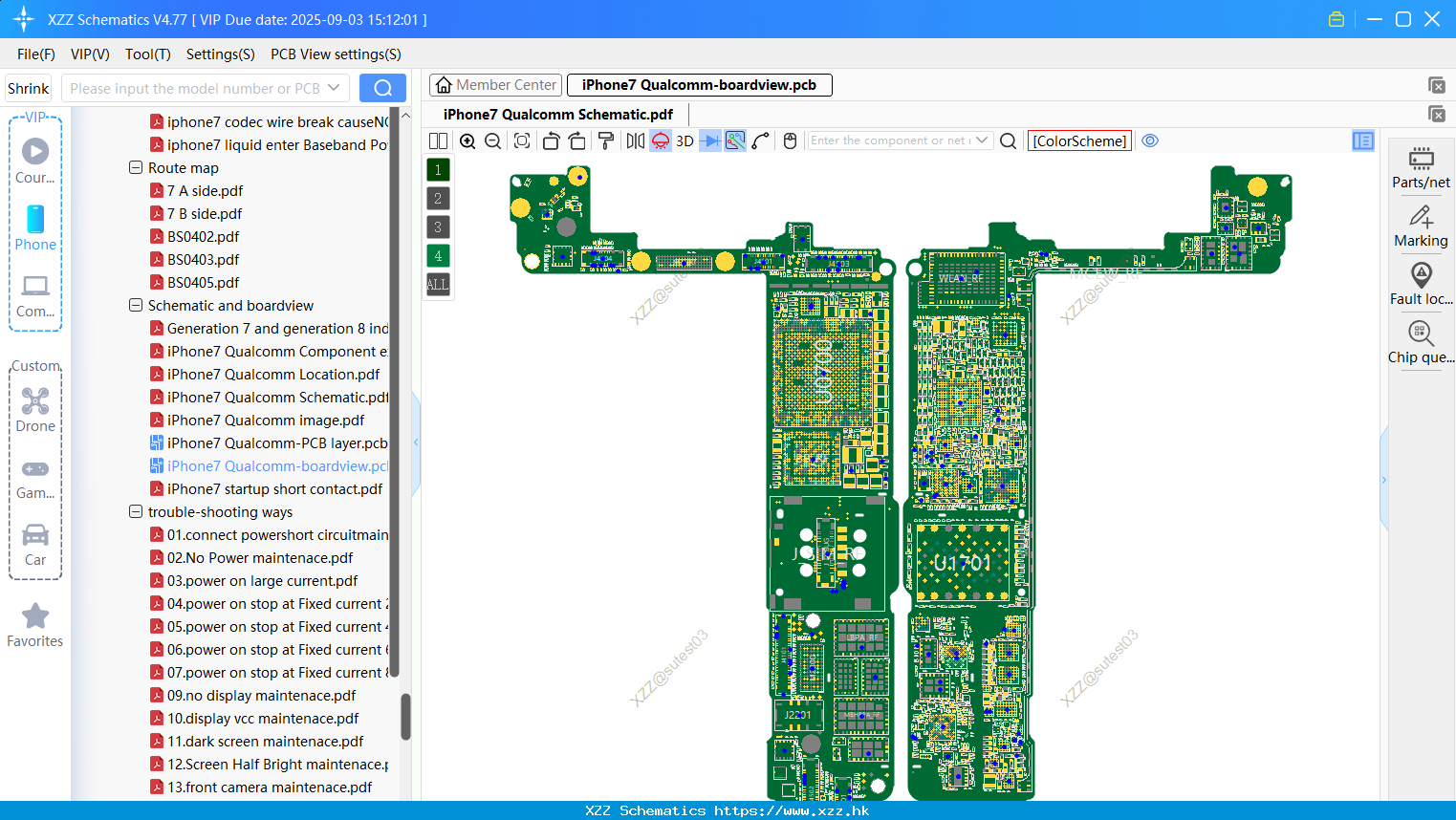Viewport: 1456px width, 820px height.
Task: Select the Drone category
Action: (x=35, y=410)
